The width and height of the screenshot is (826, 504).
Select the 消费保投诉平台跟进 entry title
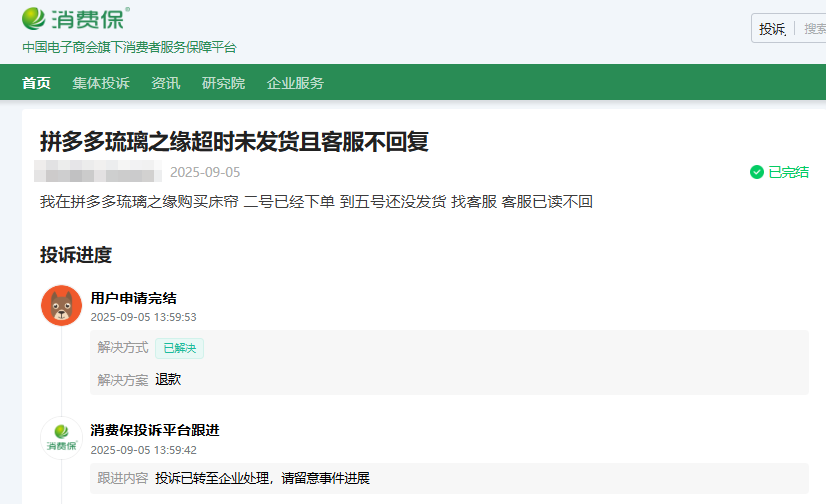click(155, 430)
